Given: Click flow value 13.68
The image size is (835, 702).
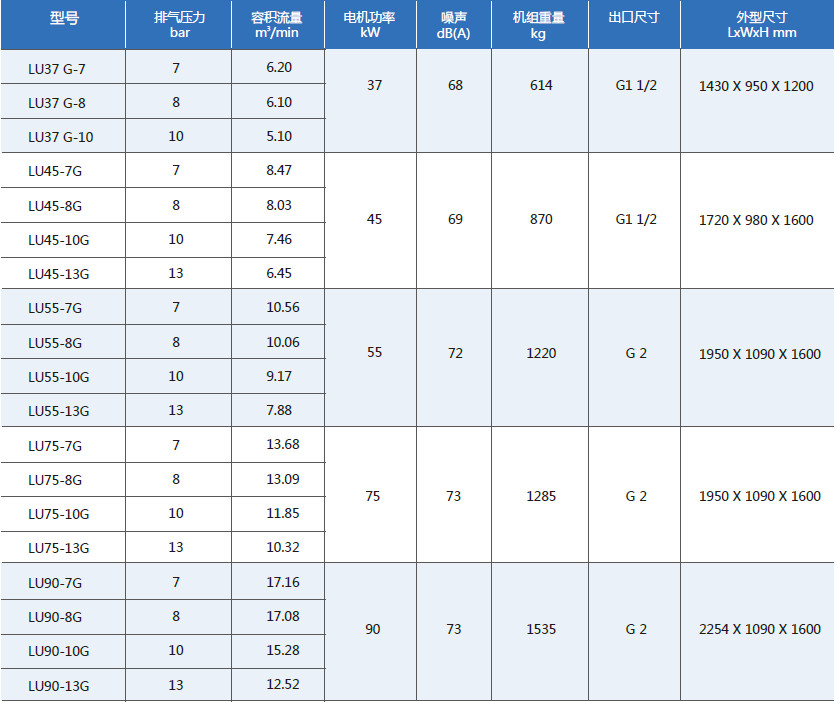Looking at the screenshot, I should (283, 444).
